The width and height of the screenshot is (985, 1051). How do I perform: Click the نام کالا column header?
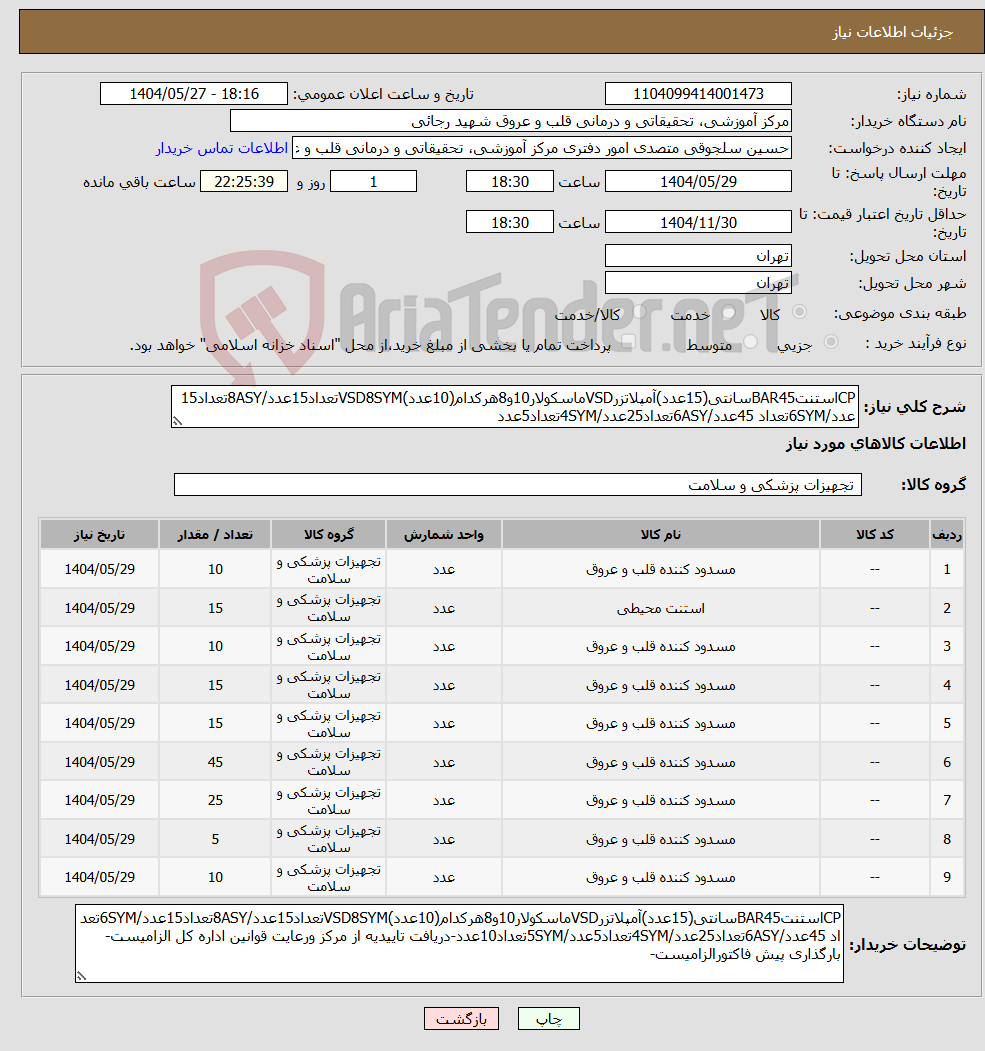click(x=661, y=534)
